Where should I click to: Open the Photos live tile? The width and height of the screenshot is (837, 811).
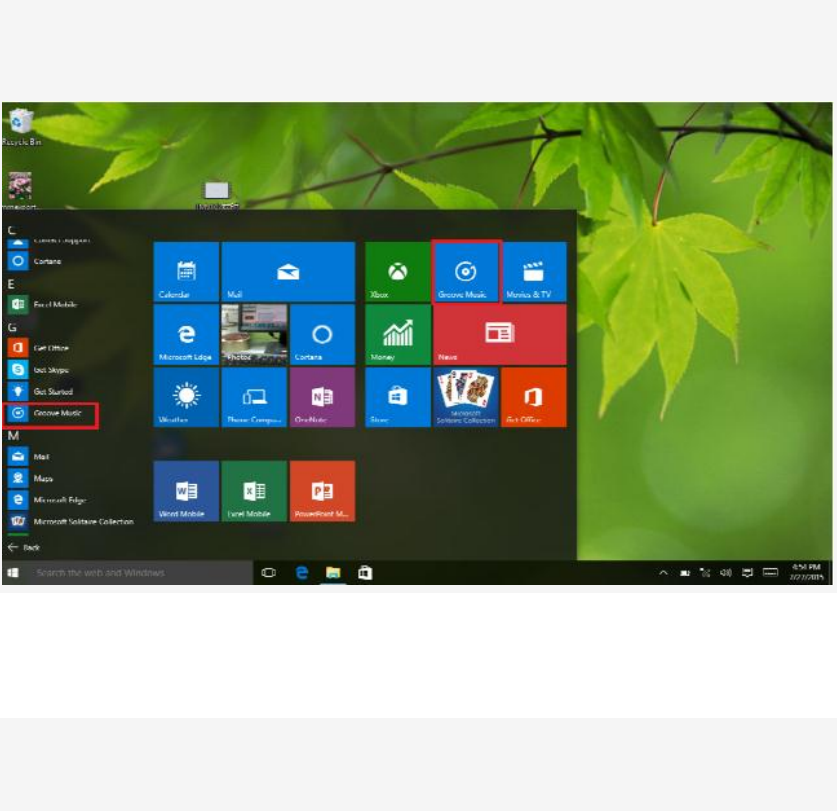254,335
